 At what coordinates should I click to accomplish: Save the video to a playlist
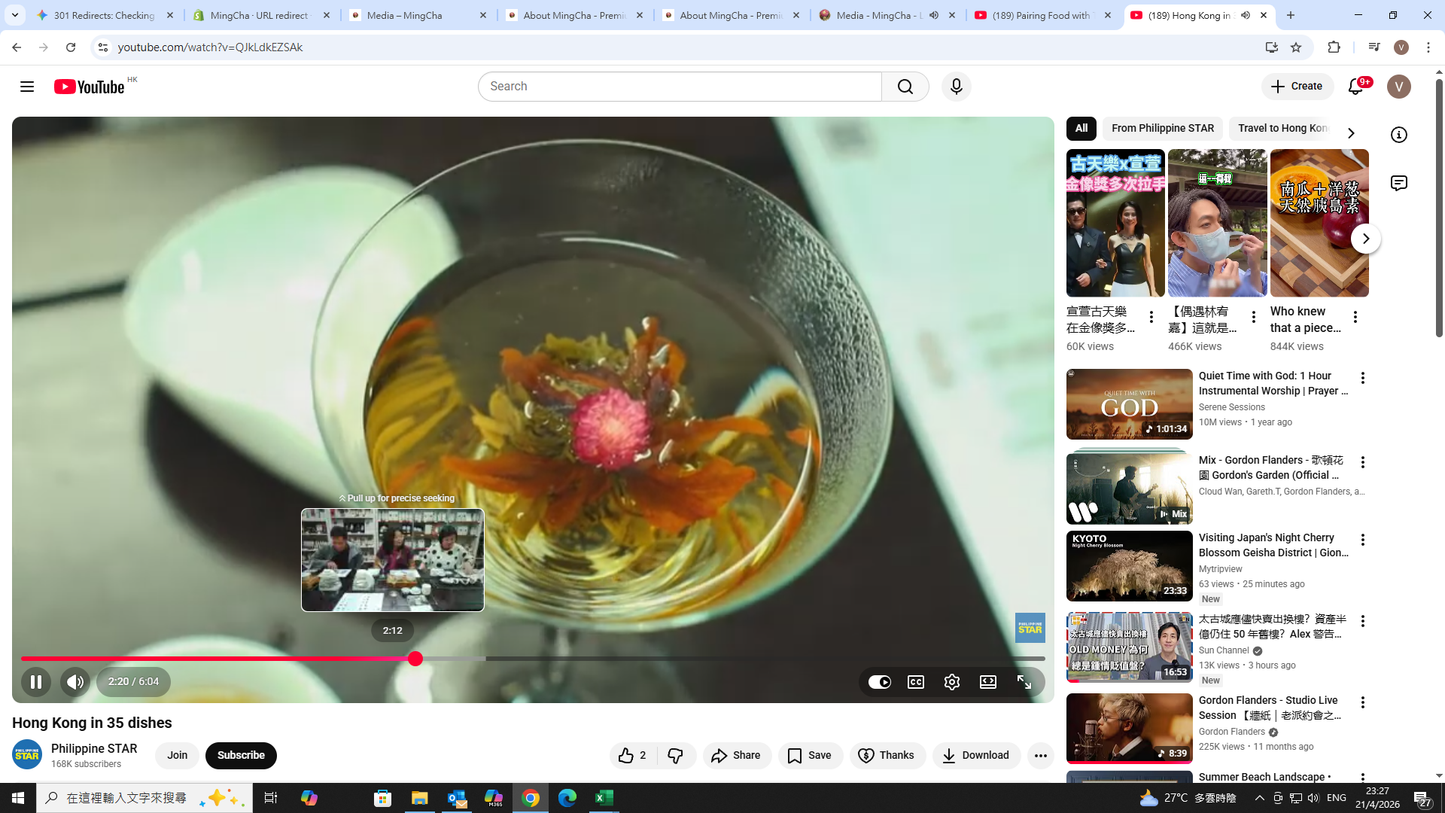tap(809, 756)
